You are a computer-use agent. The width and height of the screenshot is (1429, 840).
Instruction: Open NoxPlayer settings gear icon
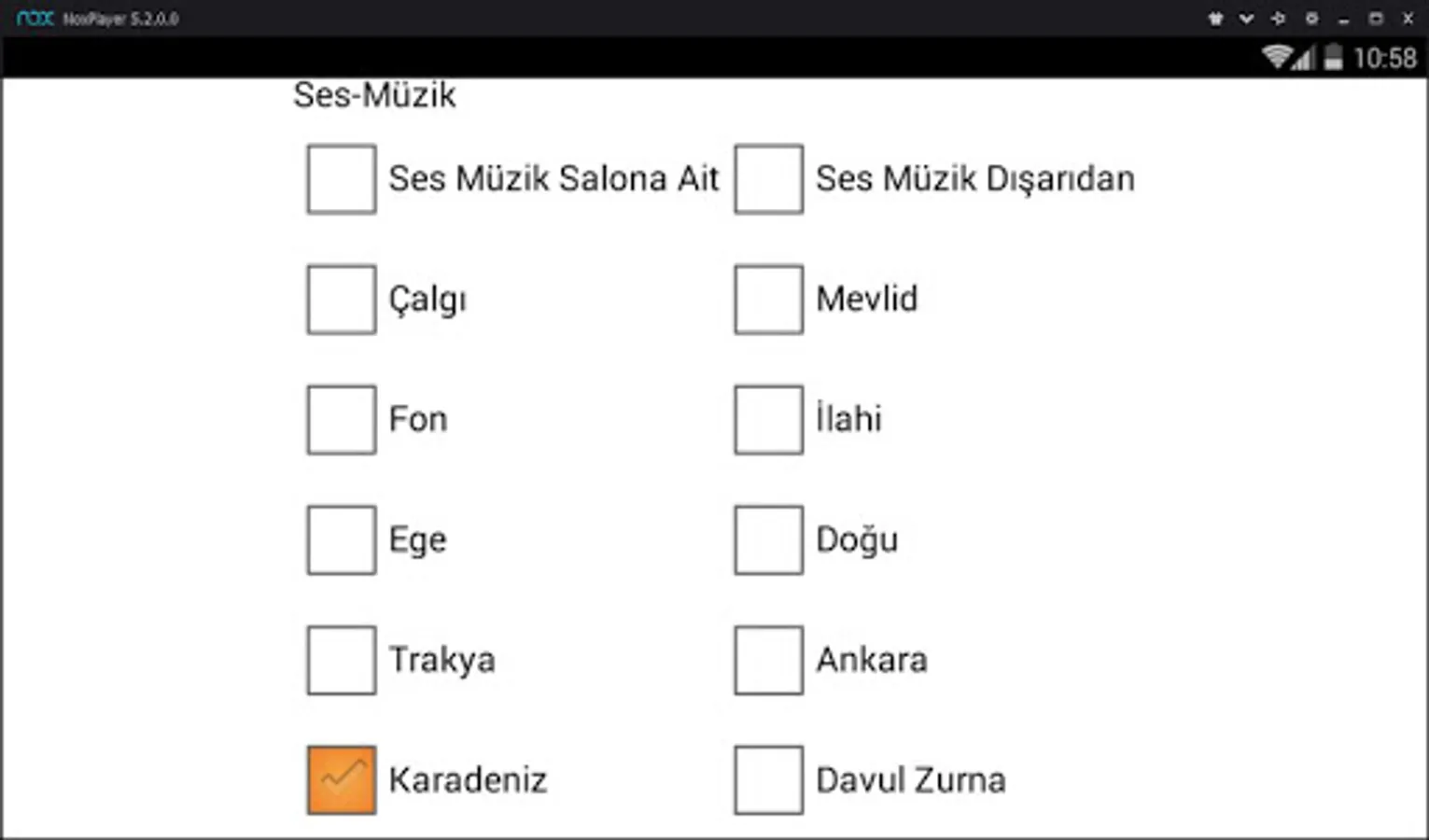(x=1311, y=19)
